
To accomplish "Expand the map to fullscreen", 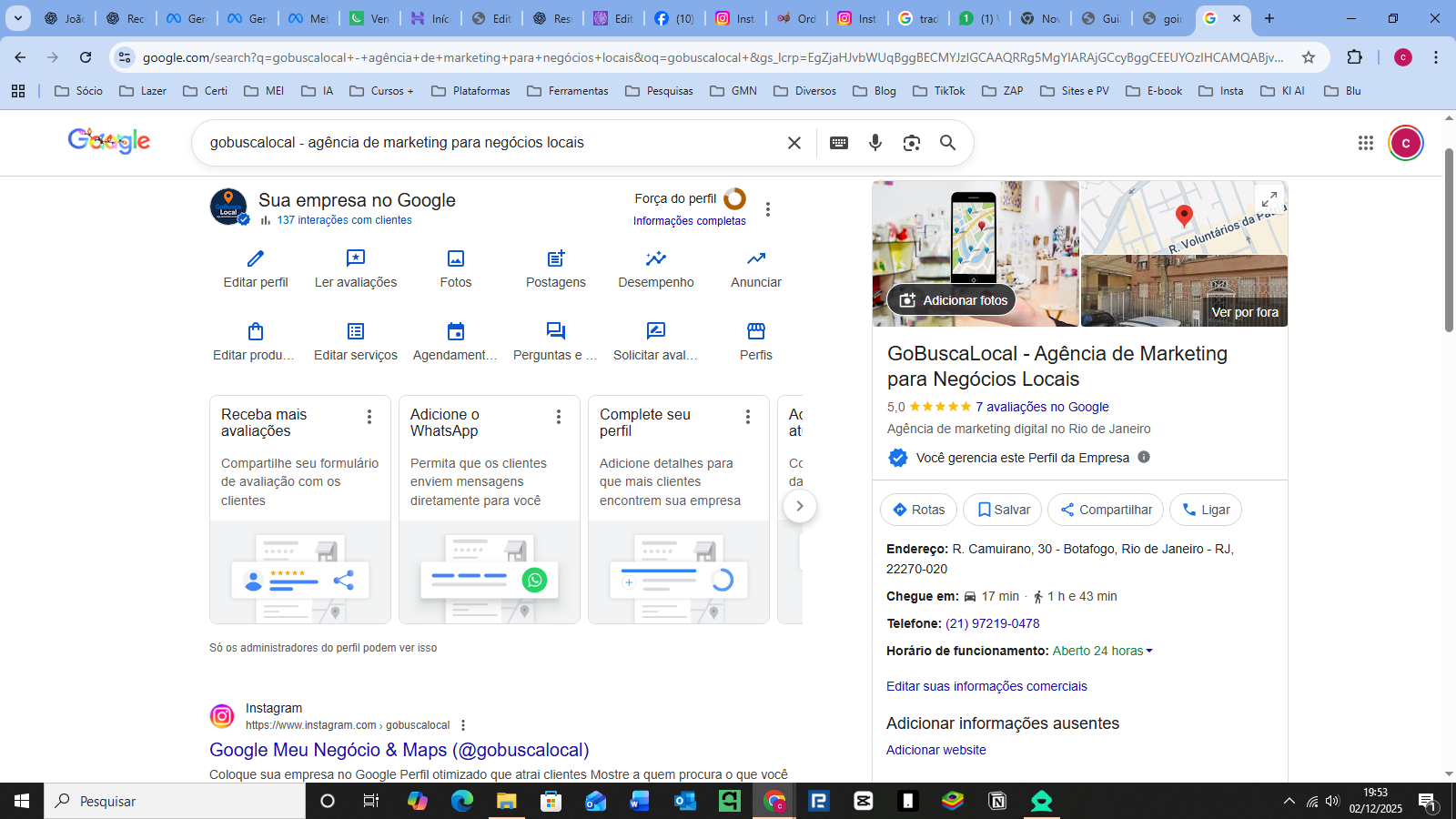I will coord(1269,199).
